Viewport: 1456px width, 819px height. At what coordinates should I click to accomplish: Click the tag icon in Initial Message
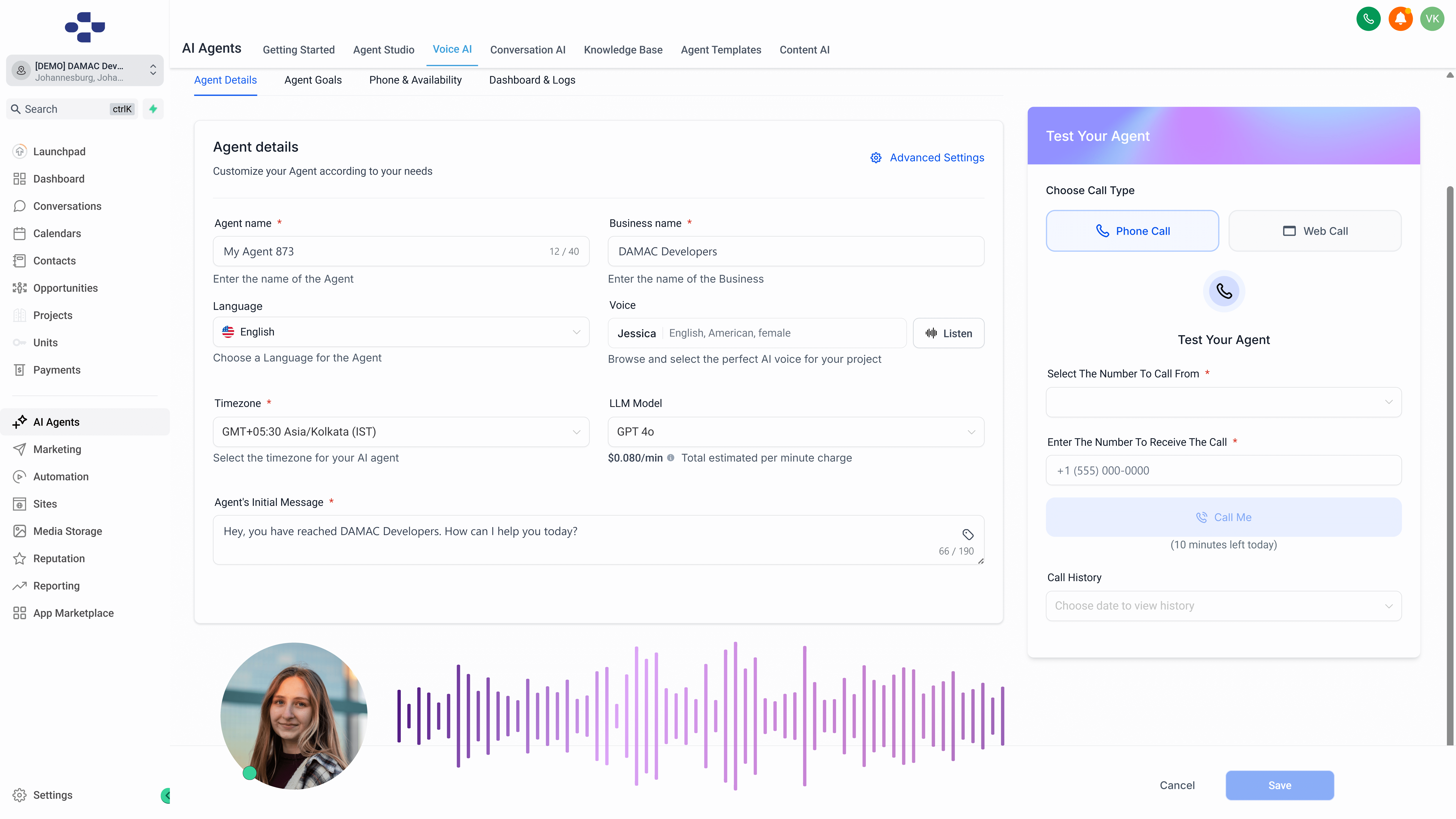968,534
